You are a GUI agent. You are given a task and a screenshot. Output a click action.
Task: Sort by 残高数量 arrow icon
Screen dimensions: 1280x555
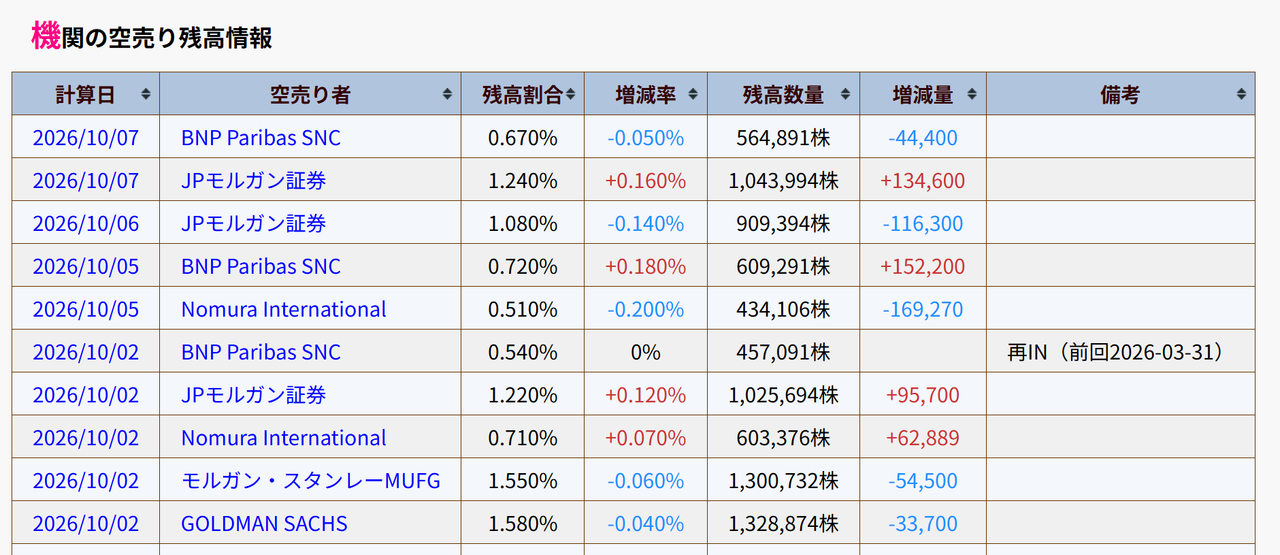(846, 95)
